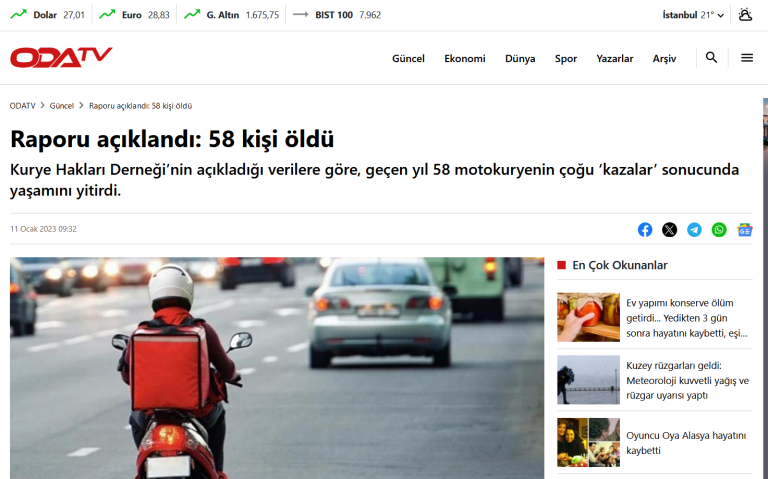Viewport: 768px width, 479px height.
Task: Open the hamburger menu icon
Action: (x=746, y=58)
